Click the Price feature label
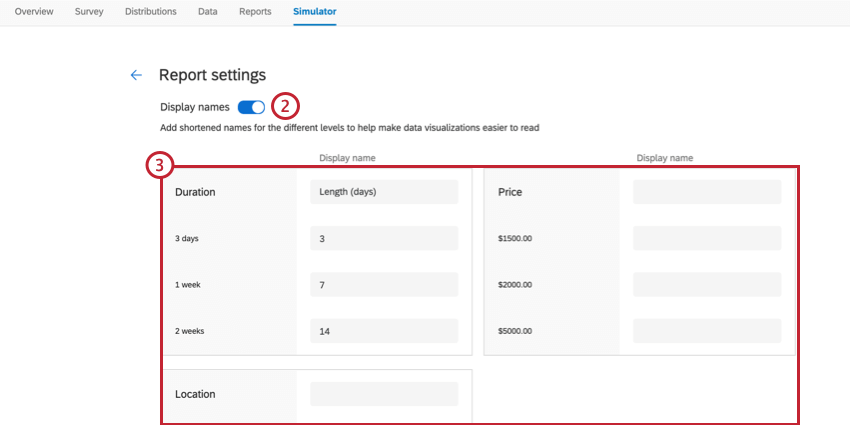 coord(510,192)
